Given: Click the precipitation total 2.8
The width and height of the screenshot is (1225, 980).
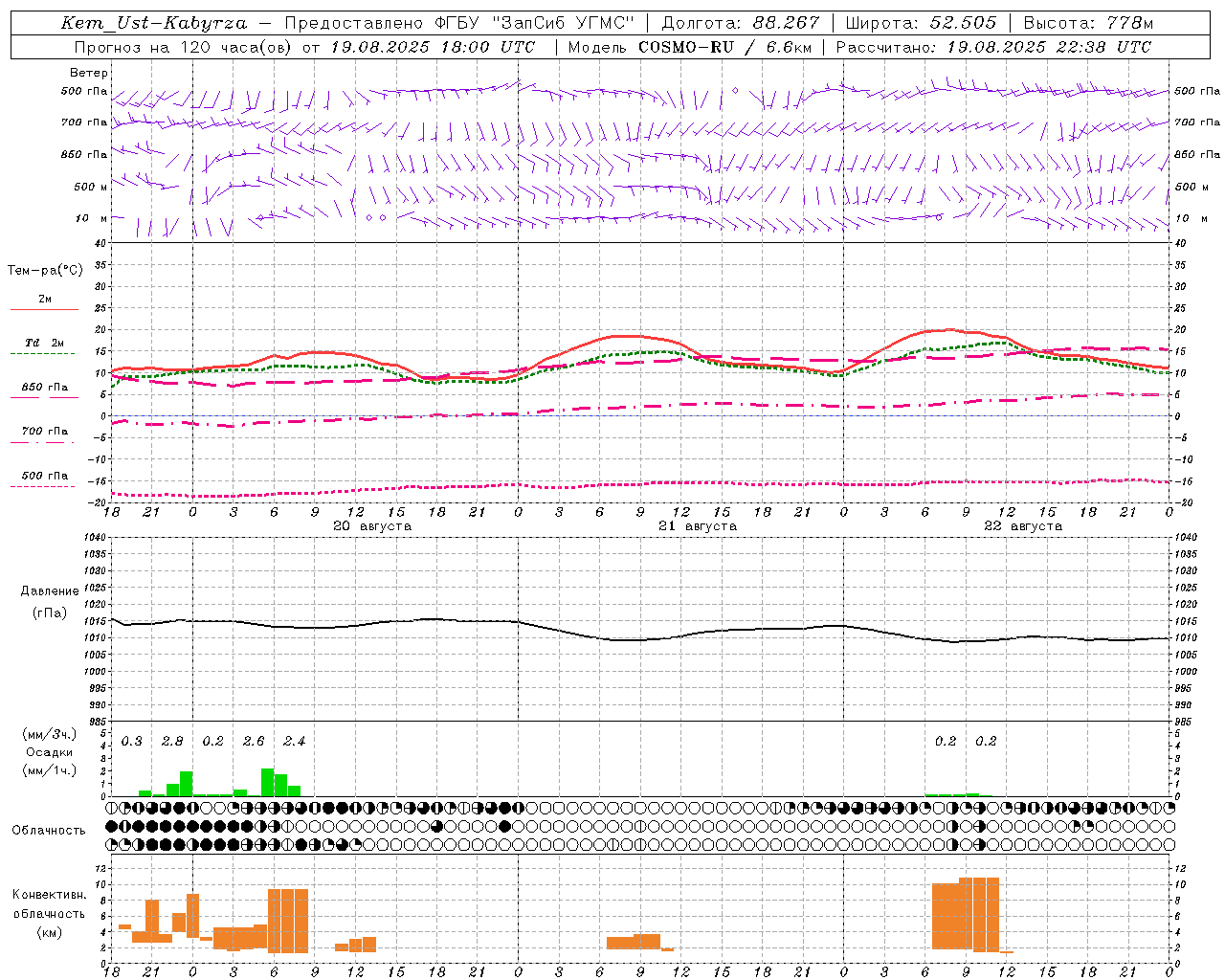Looking at the screenshot, I should [172, 742].
